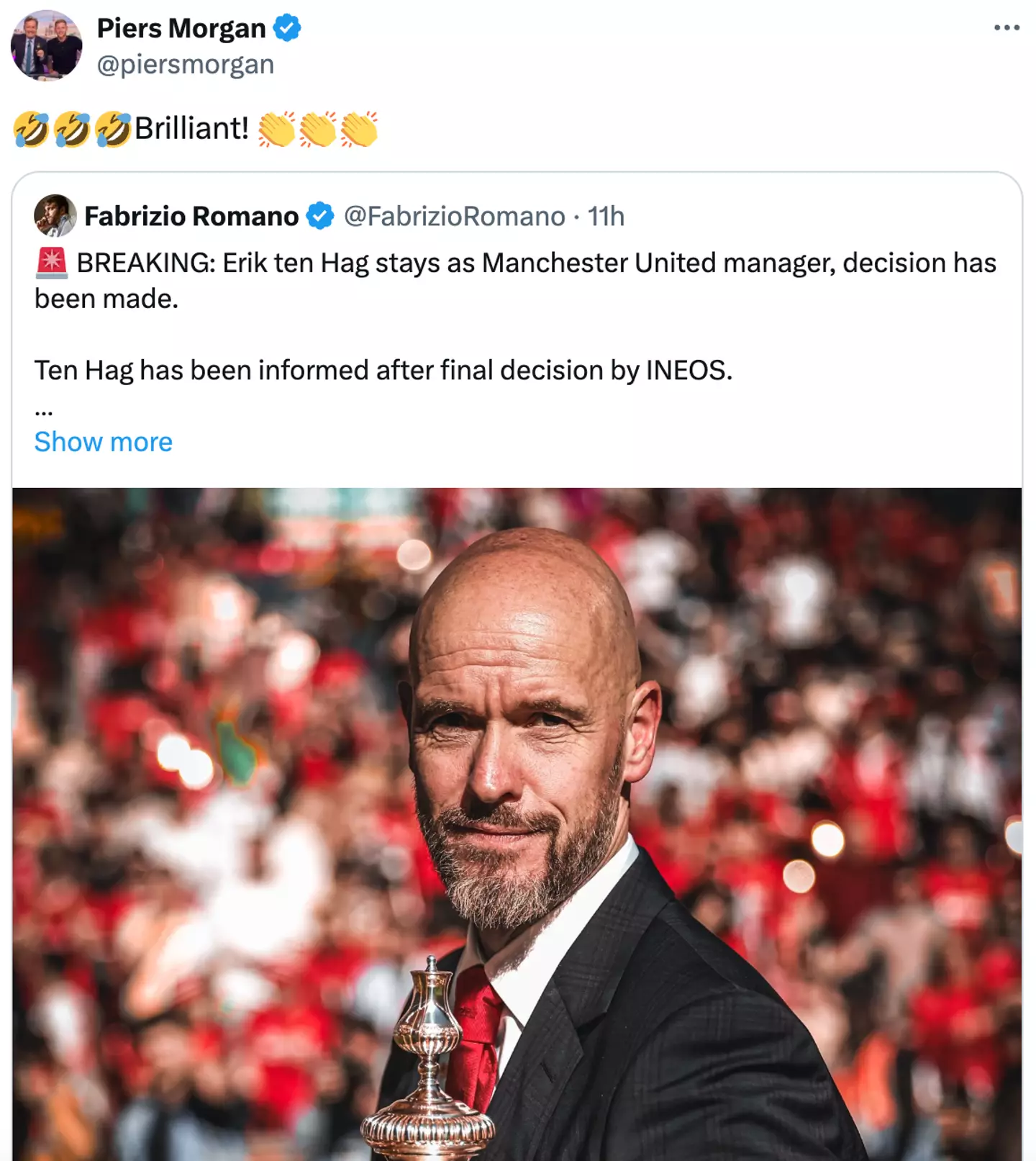Open the Fabrizio Romano display name

tap(191, 216)
